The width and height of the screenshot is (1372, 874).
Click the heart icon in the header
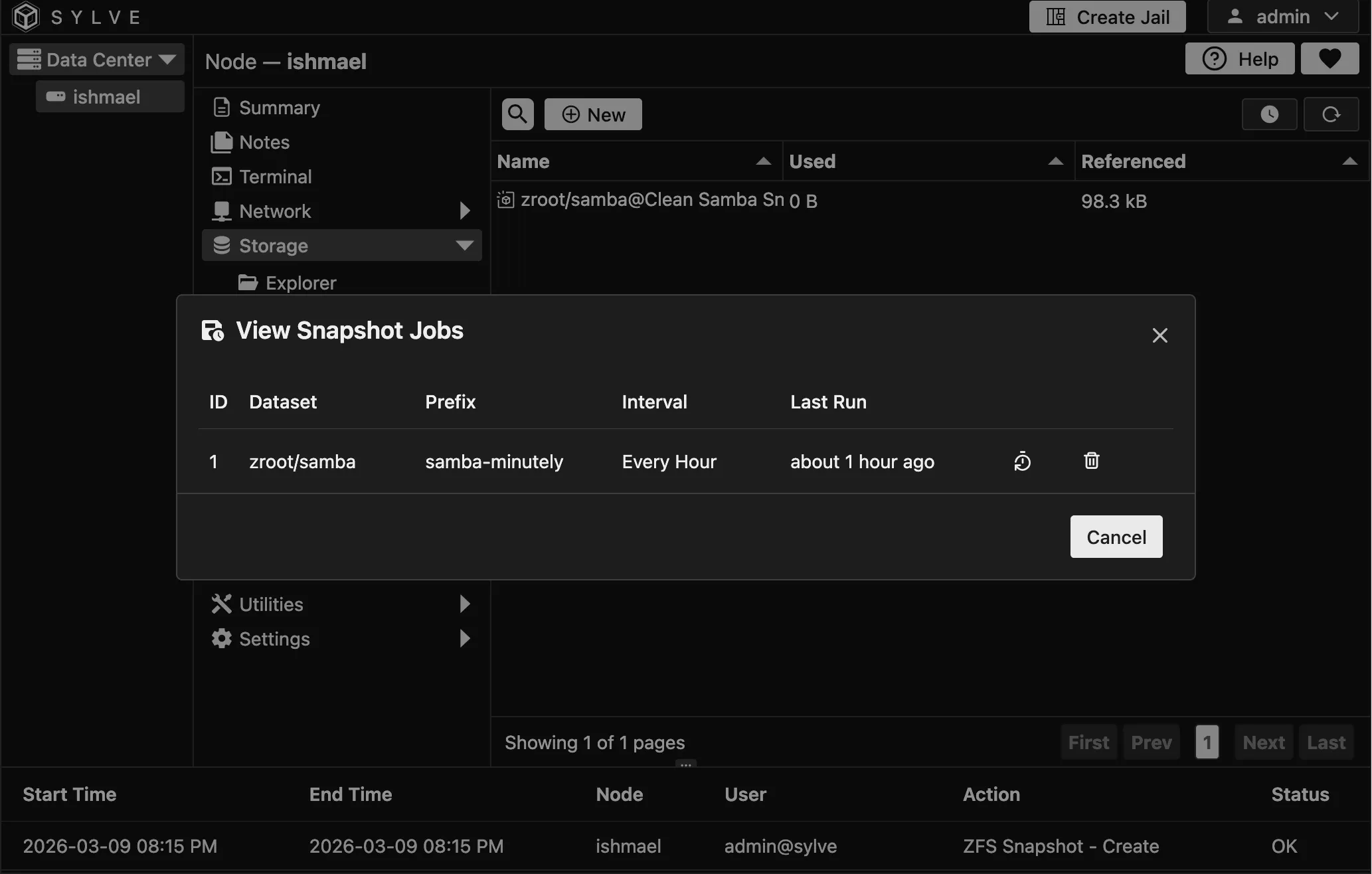(1330, 58)
